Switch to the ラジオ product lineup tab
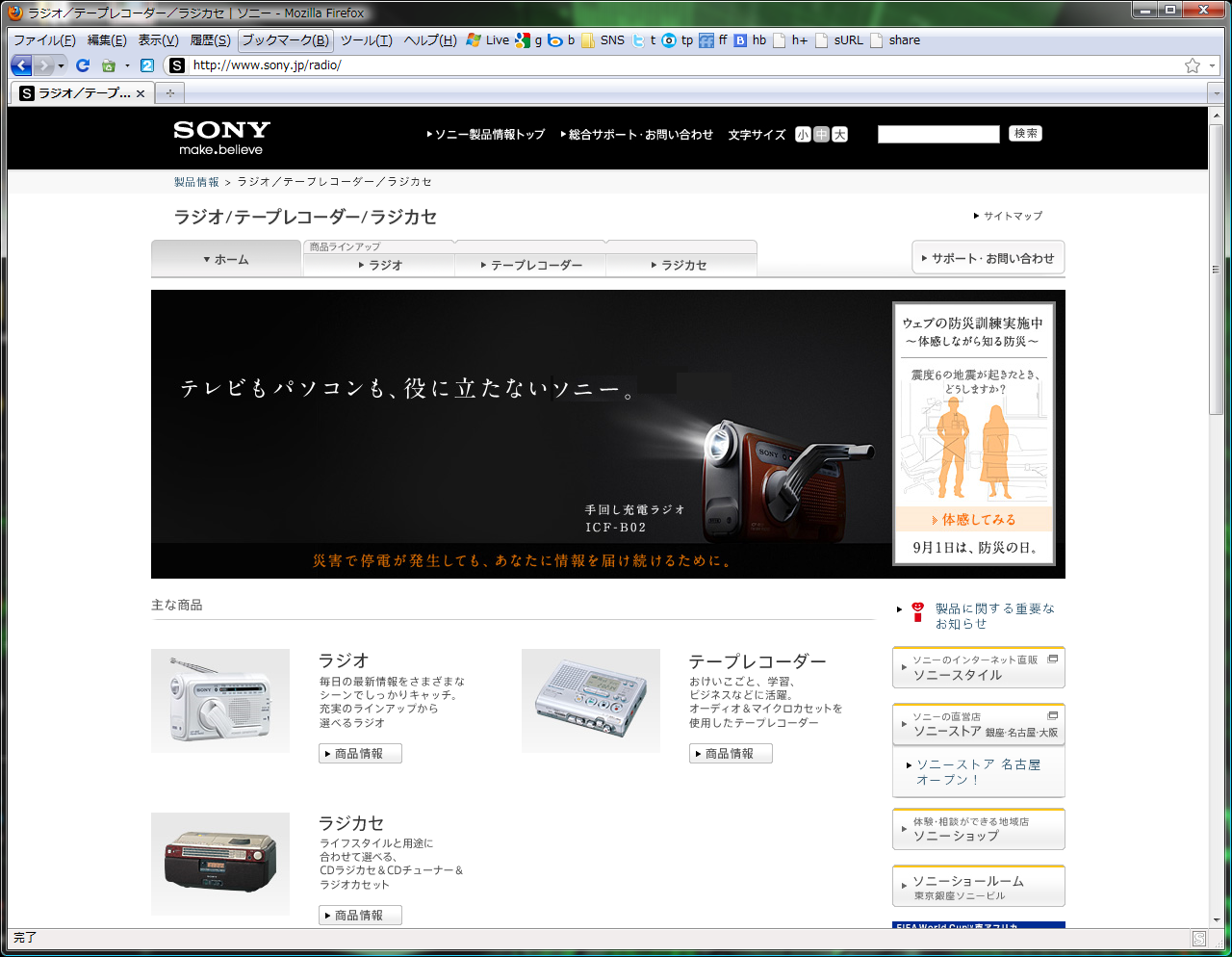The image size is (1232, 957). [x=379, y=266]
